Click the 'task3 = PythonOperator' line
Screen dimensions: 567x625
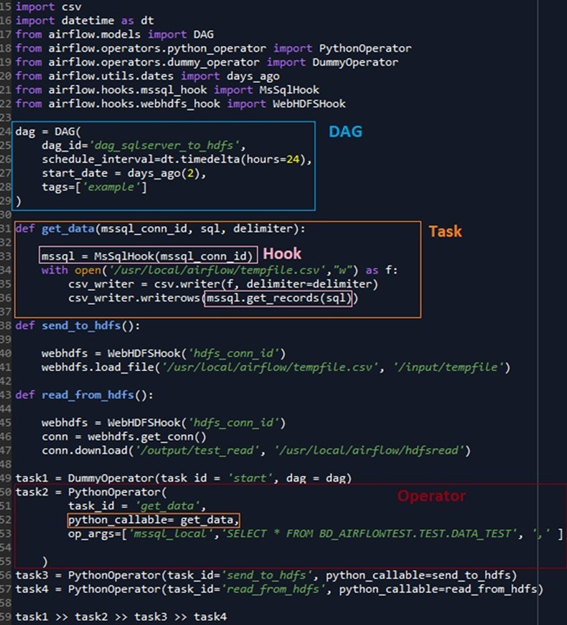pos(266,576)
